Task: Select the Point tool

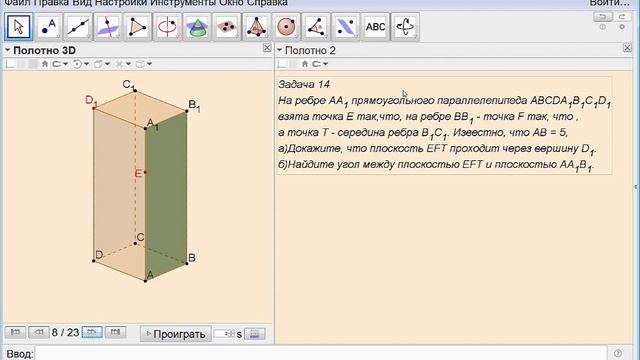Action: pos(49,27)
